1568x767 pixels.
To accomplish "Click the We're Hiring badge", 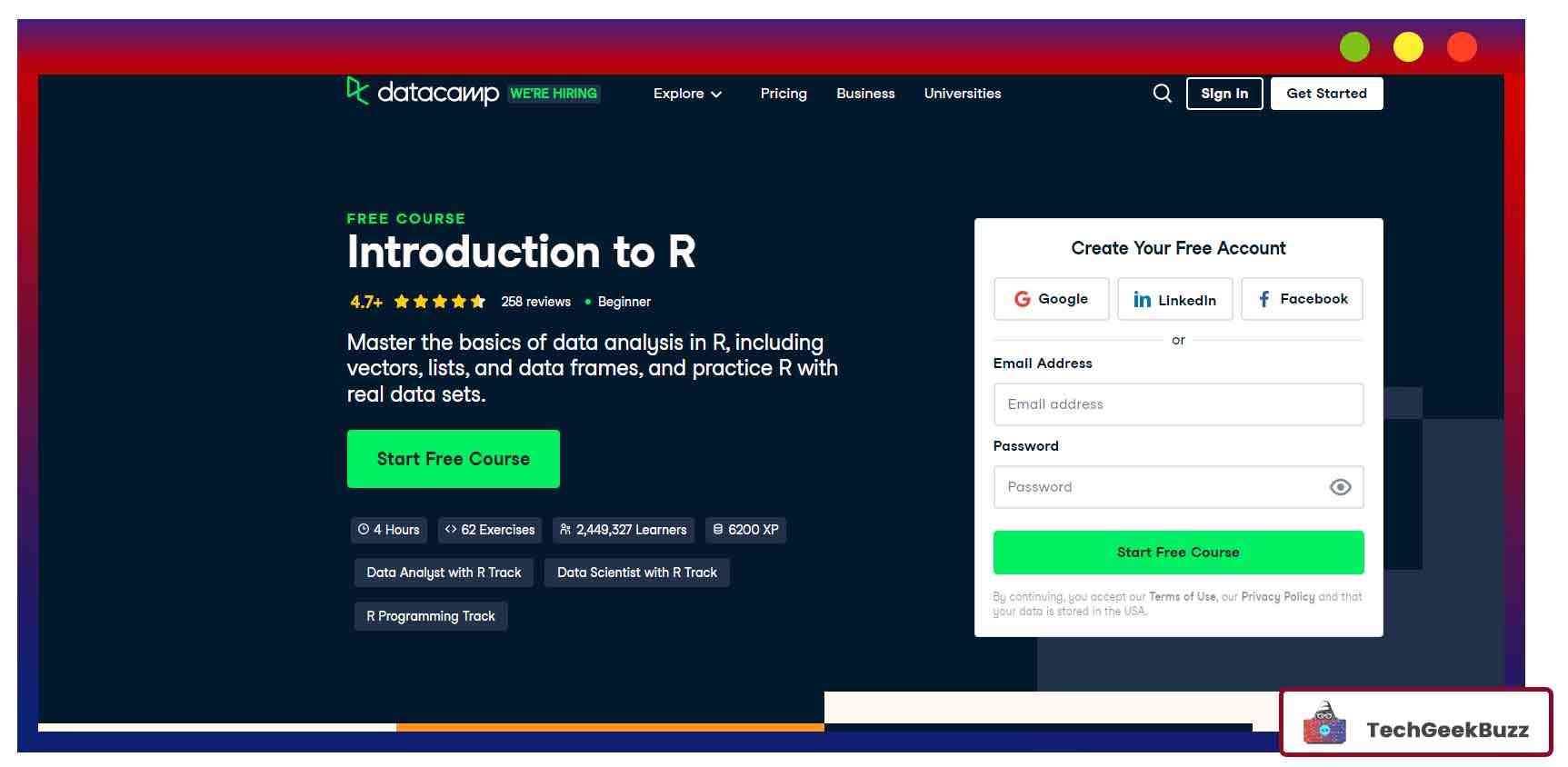I will click(x=554, y=94).
